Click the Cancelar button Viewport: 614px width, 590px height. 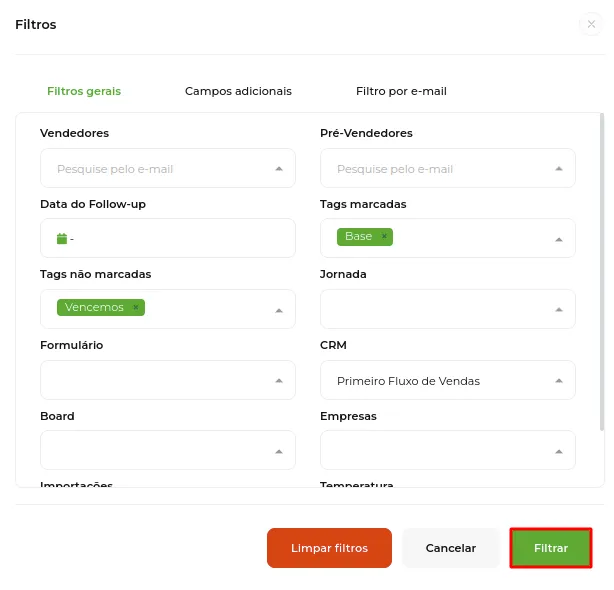[x=451, y=548]
